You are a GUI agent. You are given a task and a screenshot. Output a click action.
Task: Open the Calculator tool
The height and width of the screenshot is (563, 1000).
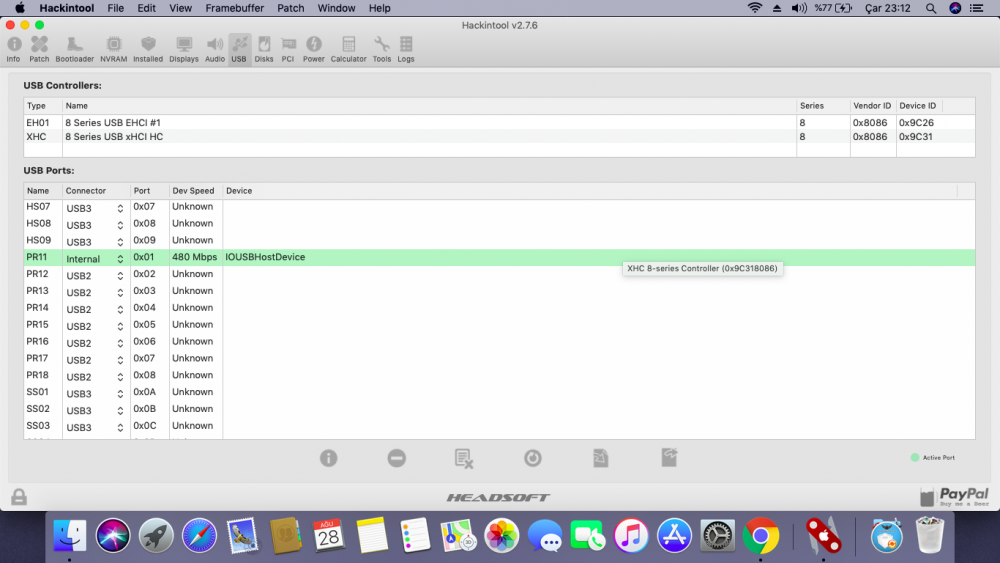348,48
